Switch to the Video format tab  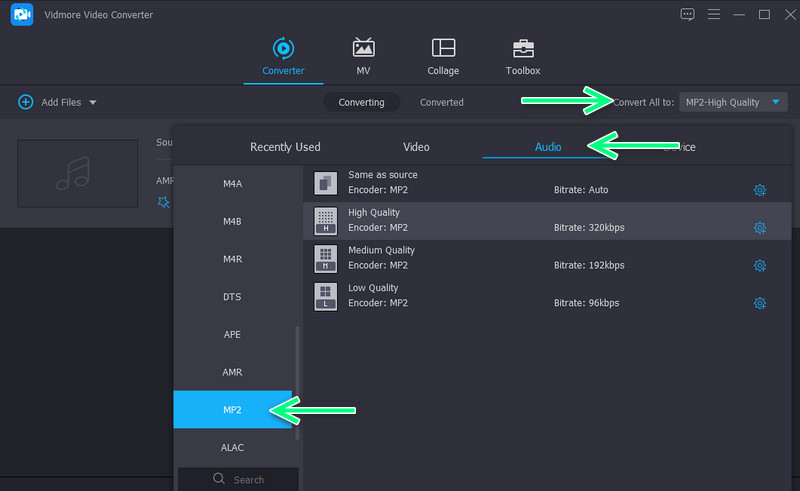(416, 147)
